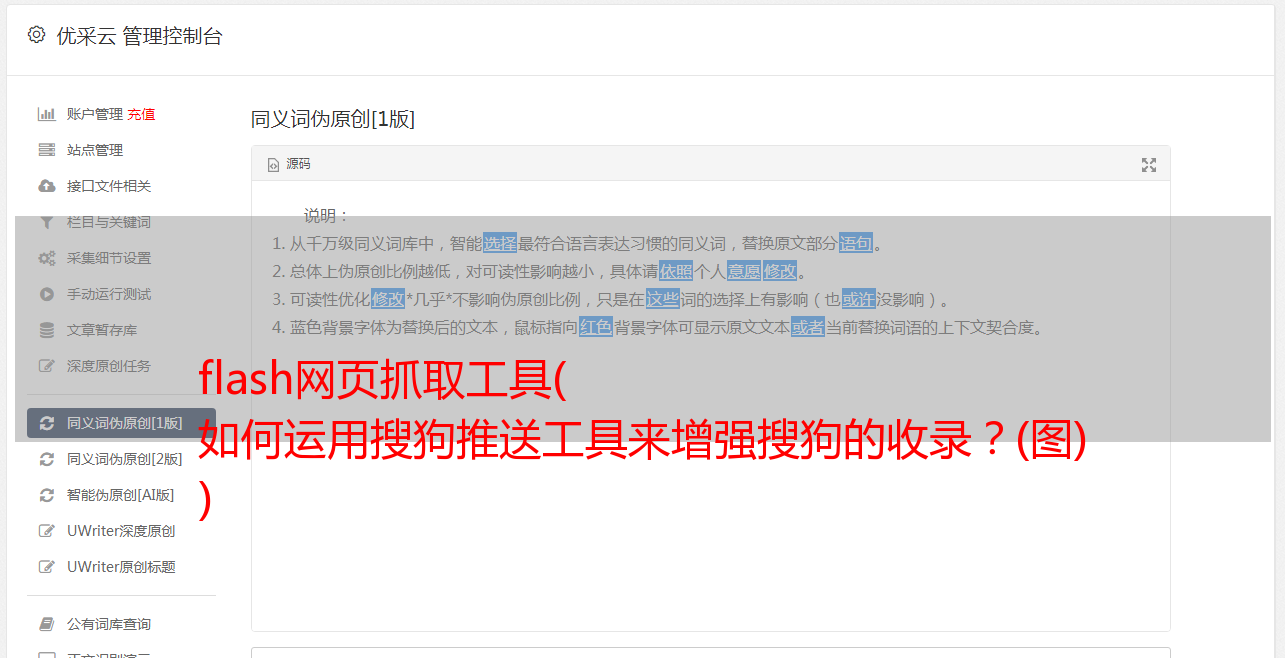Image resolution: width=1285 pixels, height=658 pixels.
Task: Click highlighted word 选择 in editor
Action: click(500, 243)
